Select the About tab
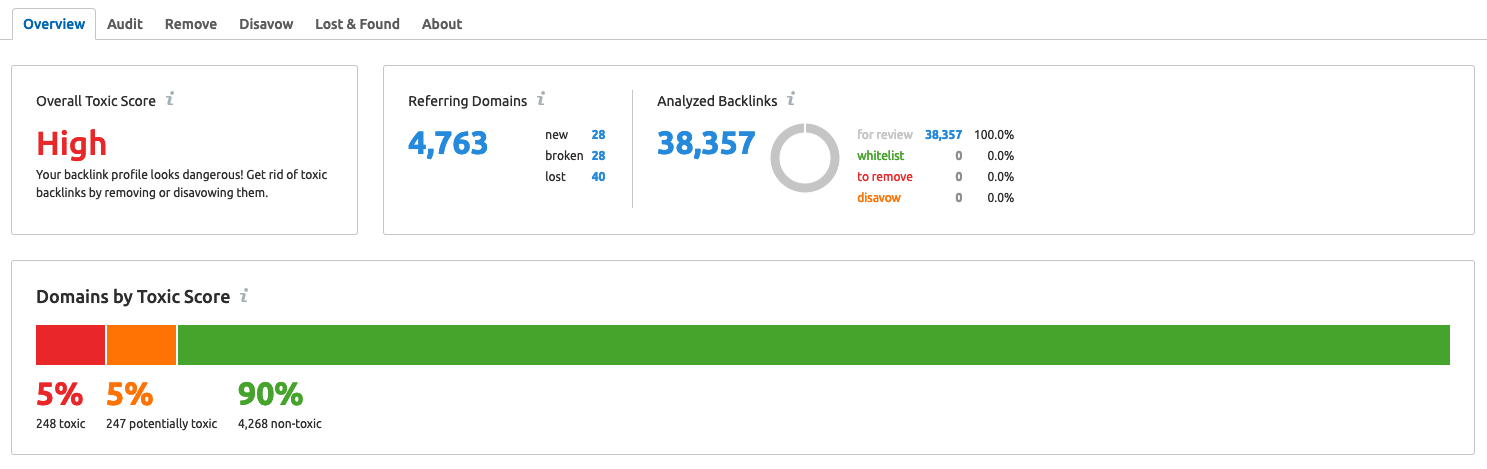 pyautogui.click(x=442, y=24)
